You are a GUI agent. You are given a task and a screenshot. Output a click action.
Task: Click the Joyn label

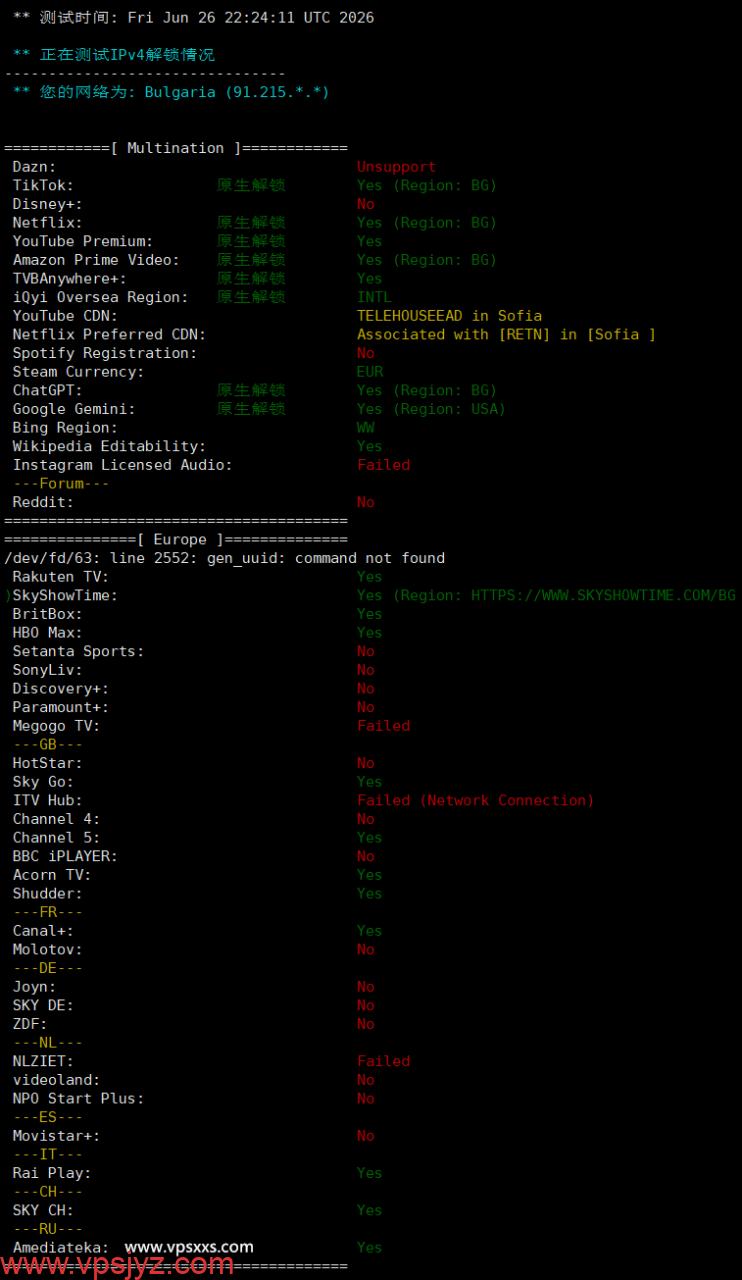tap(34, 987)
